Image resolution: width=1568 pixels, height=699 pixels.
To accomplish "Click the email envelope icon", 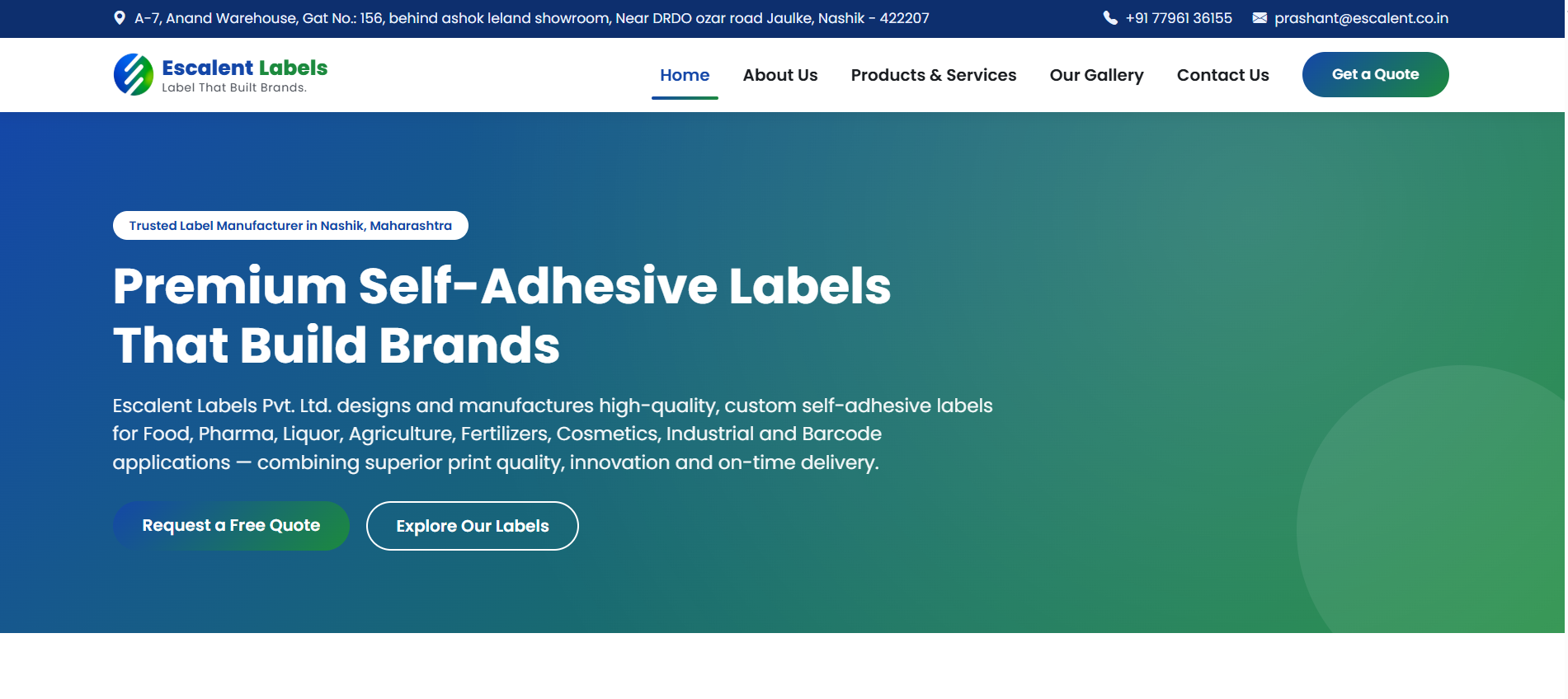I will click(1260, 18).
